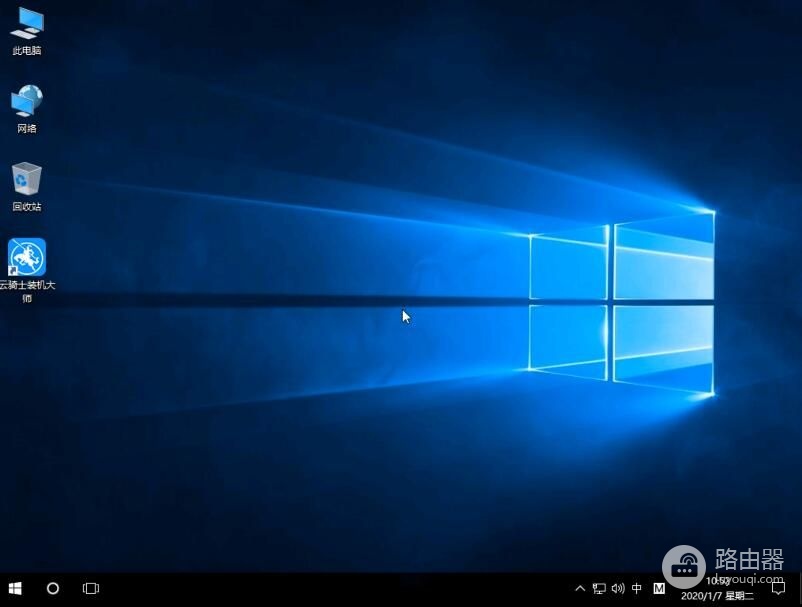Open the Windows Start menu
This screenshot has height=607, width=802.
[x=15, y=589]
